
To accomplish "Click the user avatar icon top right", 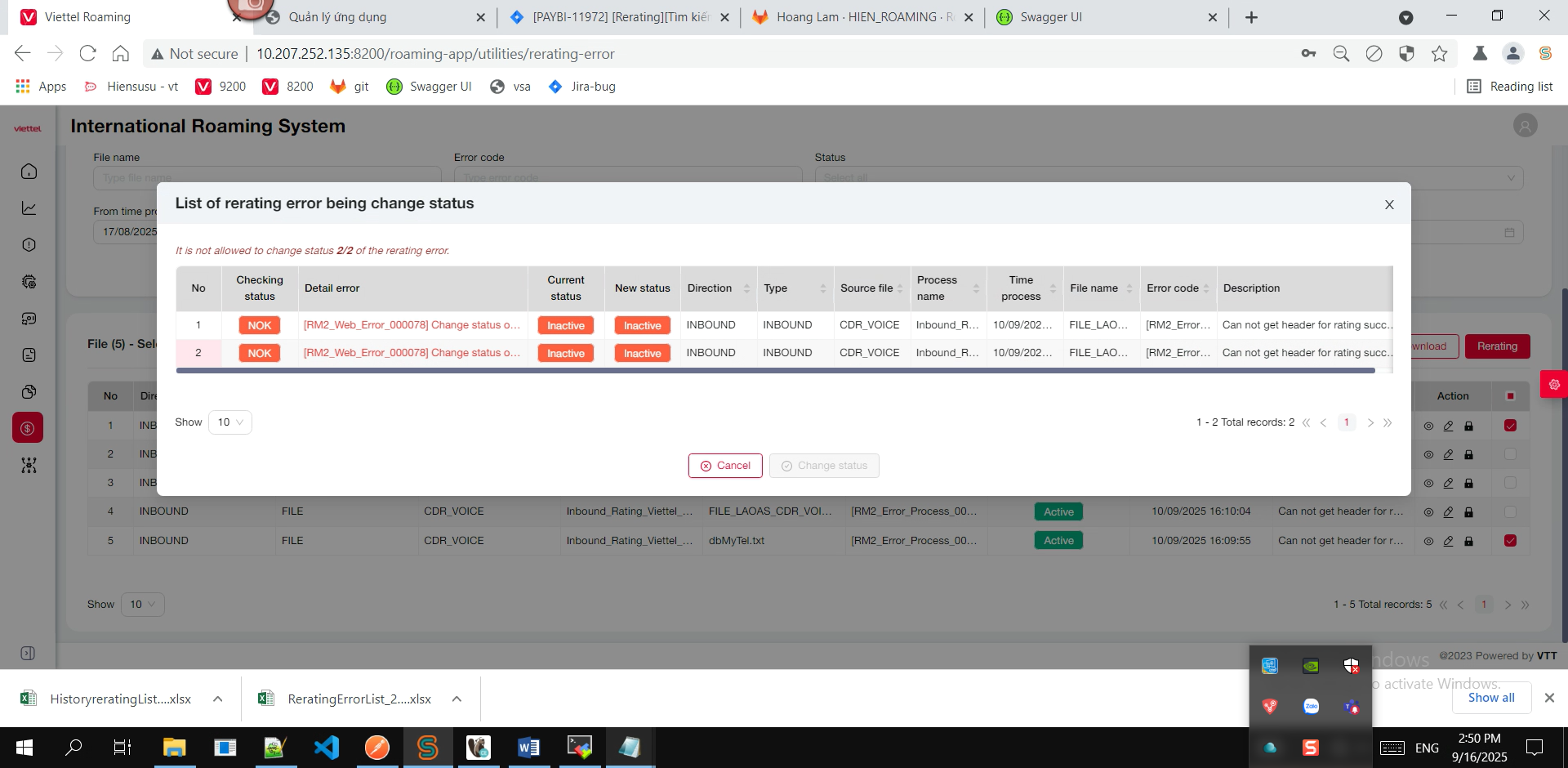I will [x=1525, y=126].
